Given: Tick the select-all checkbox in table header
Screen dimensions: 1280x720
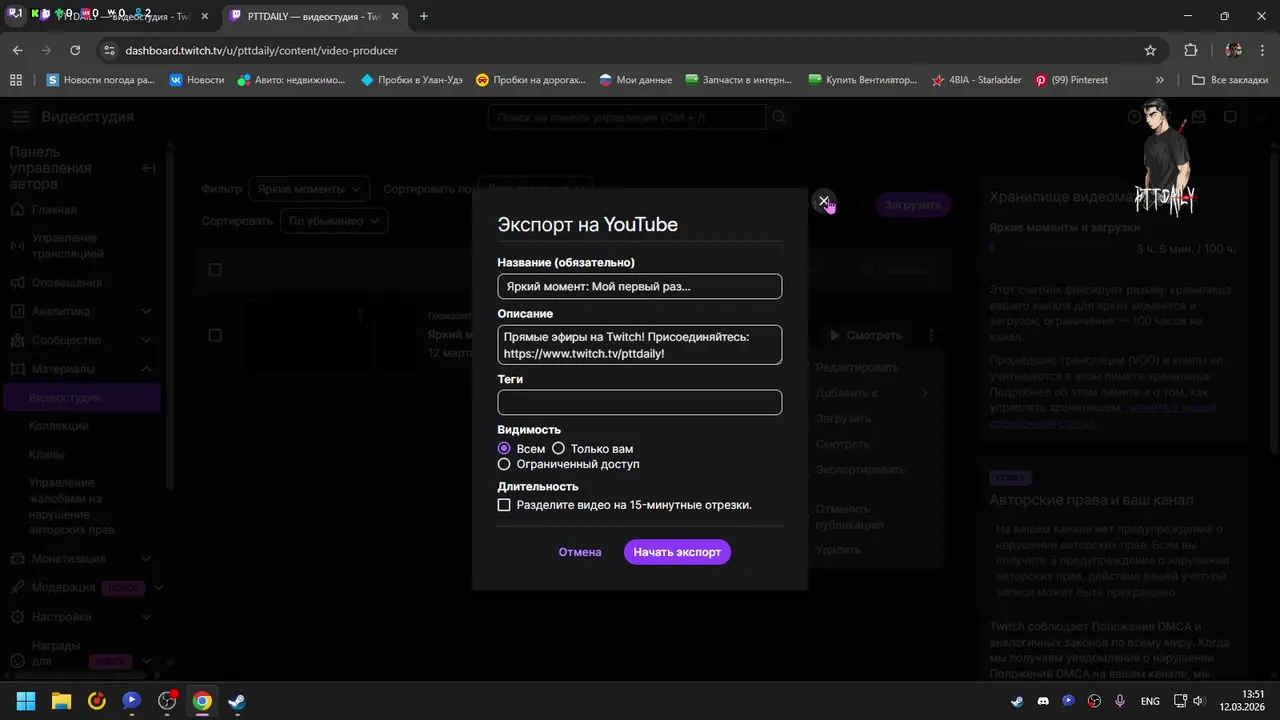Looking at the screenshot, I should pyautogui.click(x=215, y=270).
